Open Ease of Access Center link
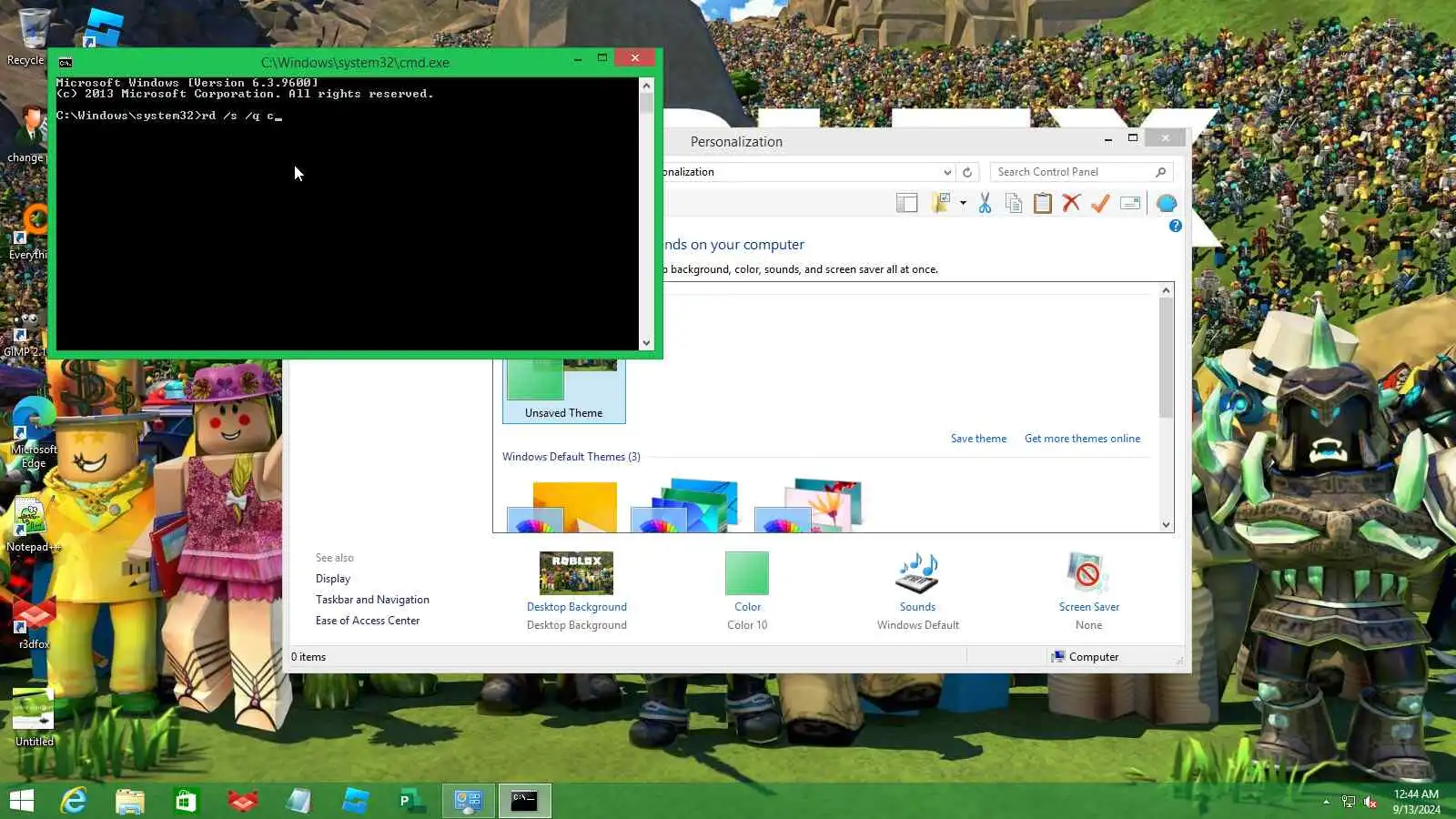The width and height of the screenshot is (1456, 819). [368, 621]
